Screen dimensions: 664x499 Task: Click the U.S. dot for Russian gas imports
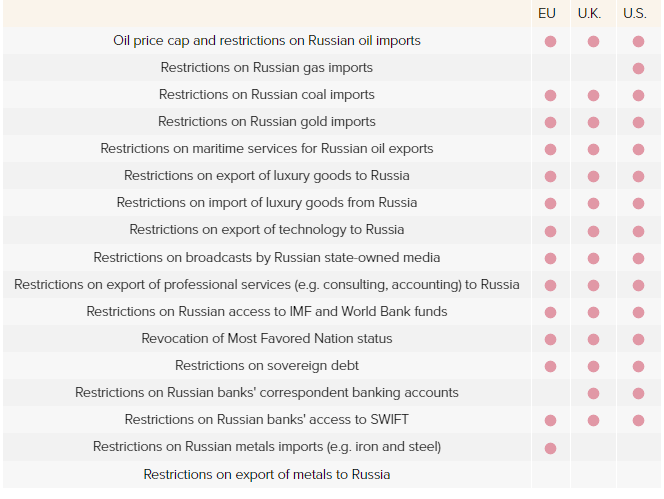638,68
